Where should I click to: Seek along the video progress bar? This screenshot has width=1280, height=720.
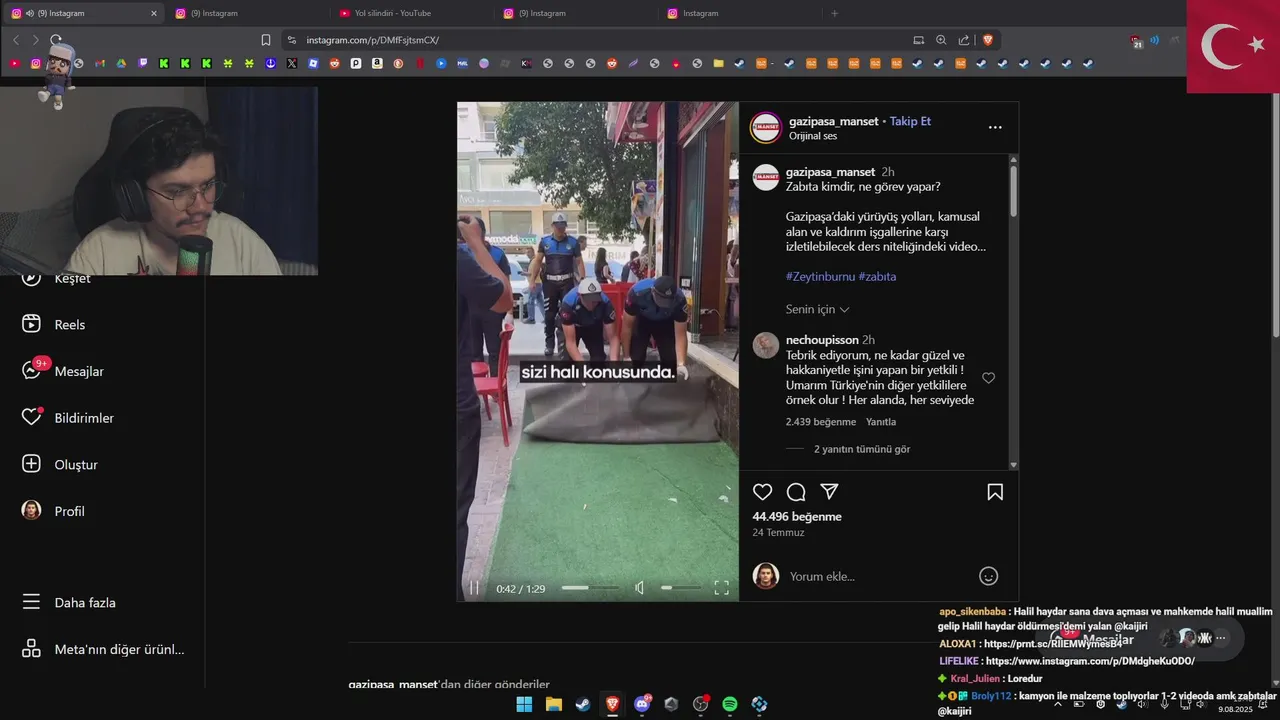tap(590, 588)
